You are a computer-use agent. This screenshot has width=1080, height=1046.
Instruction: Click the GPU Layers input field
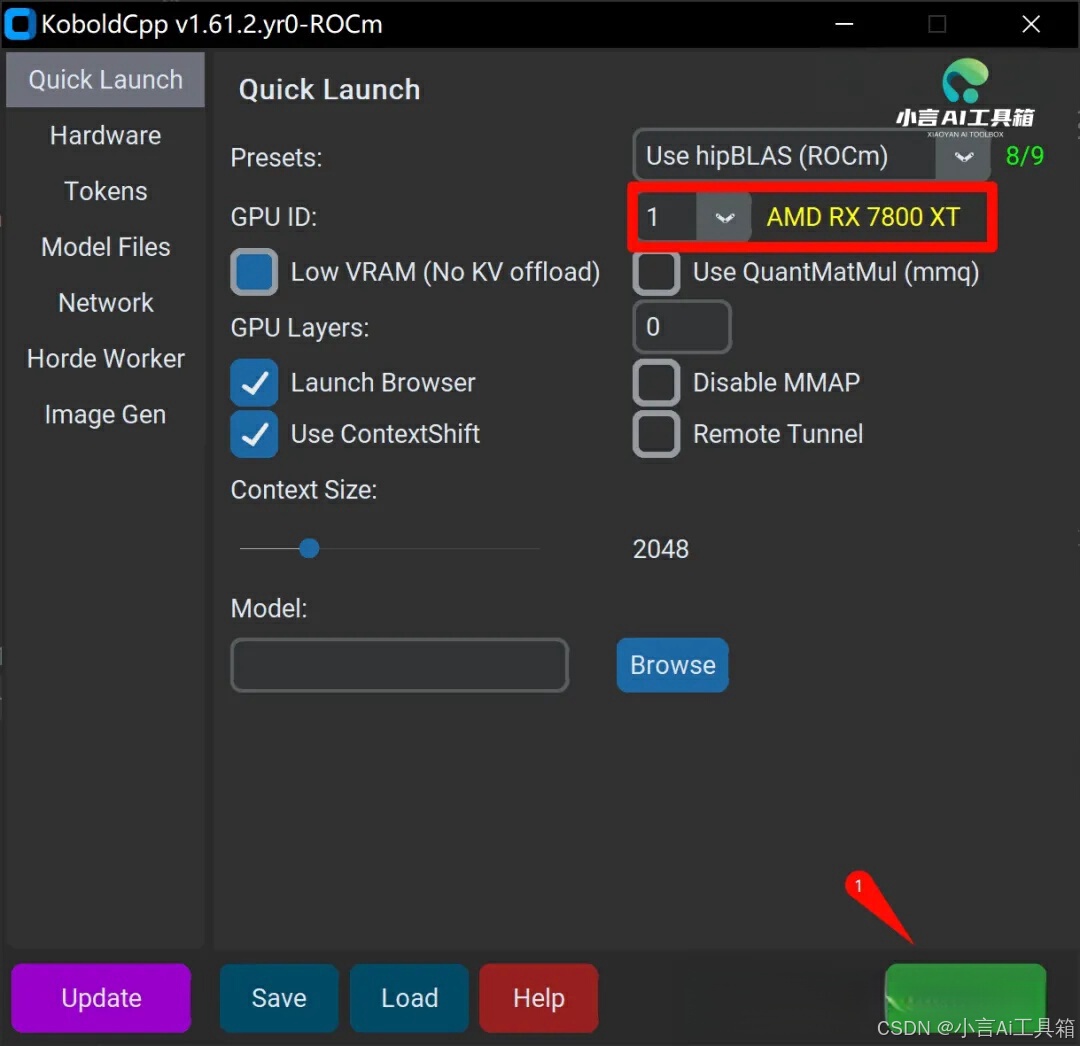(x=682, y=327)
